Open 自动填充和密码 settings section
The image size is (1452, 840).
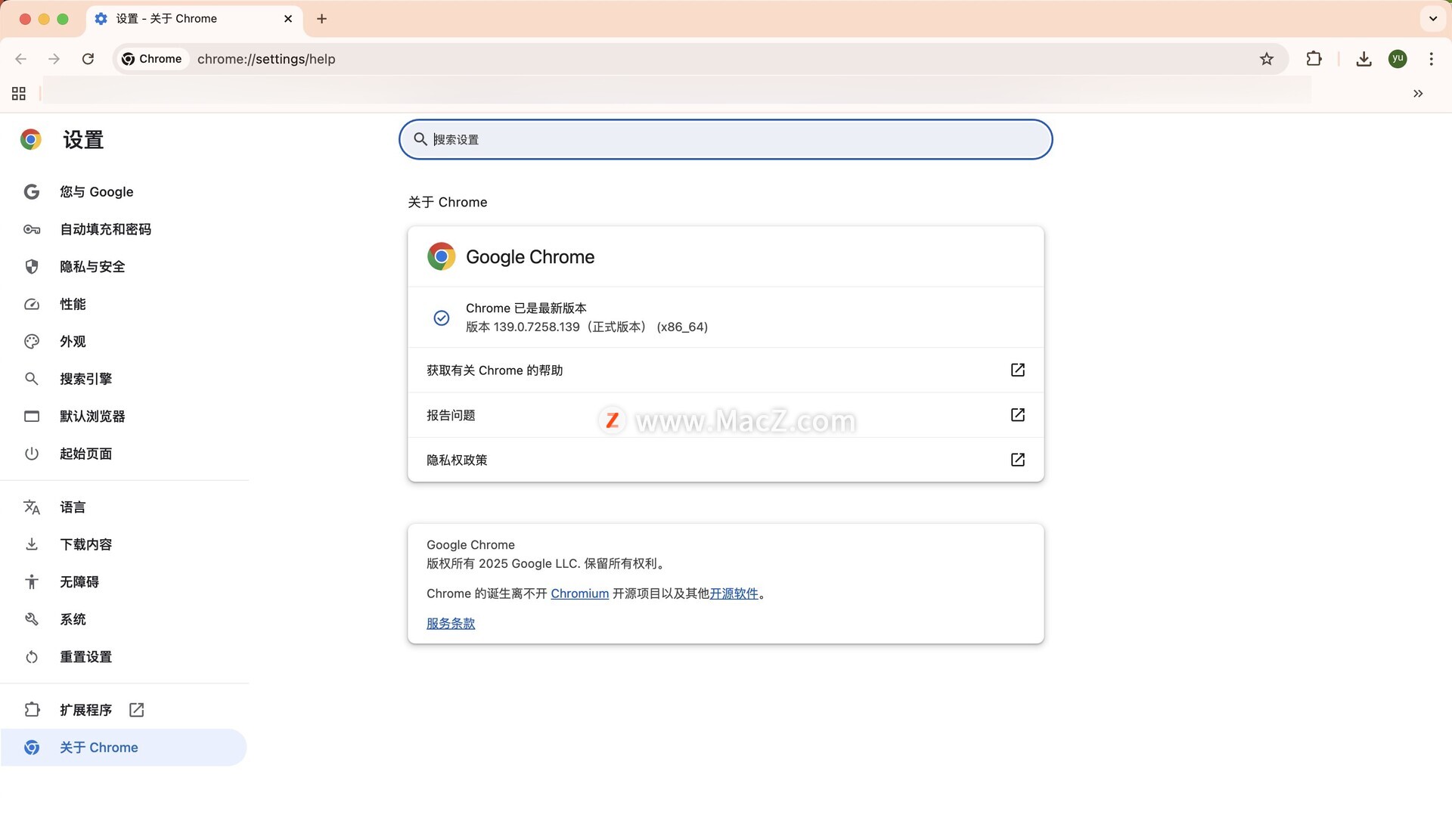(x=124, y=229)
